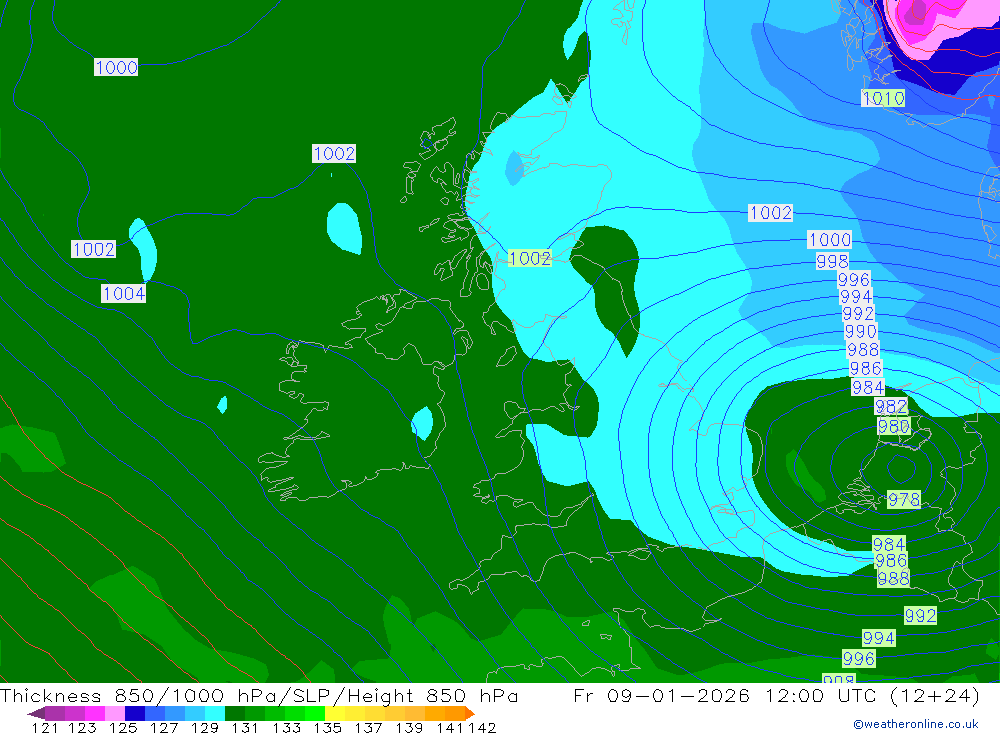This screenshot has width=1000, height=733.
Task: Click the legend value 121
Action: tap(45, 727)
